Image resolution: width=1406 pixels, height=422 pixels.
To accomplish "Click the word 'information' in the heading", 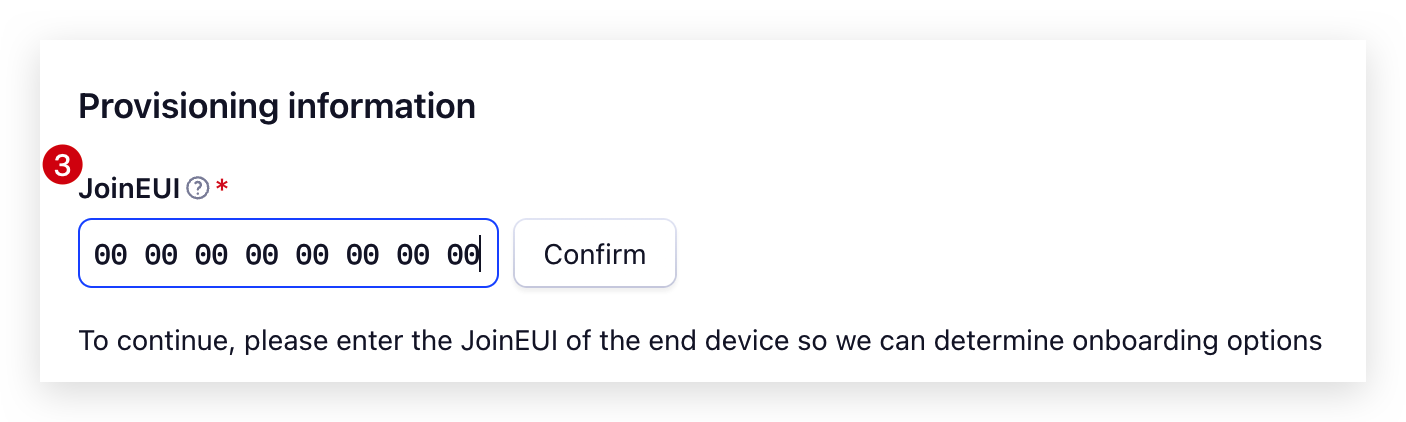I will coord(381,106).
